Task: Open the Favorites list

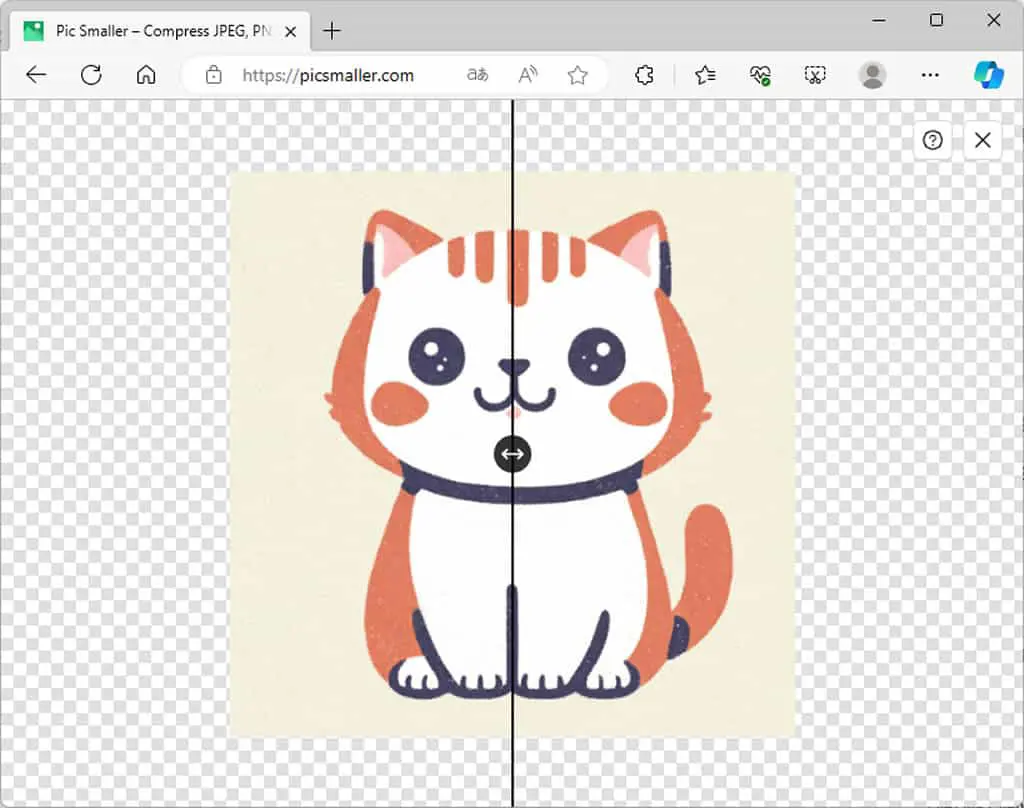Action: [705, 75]
